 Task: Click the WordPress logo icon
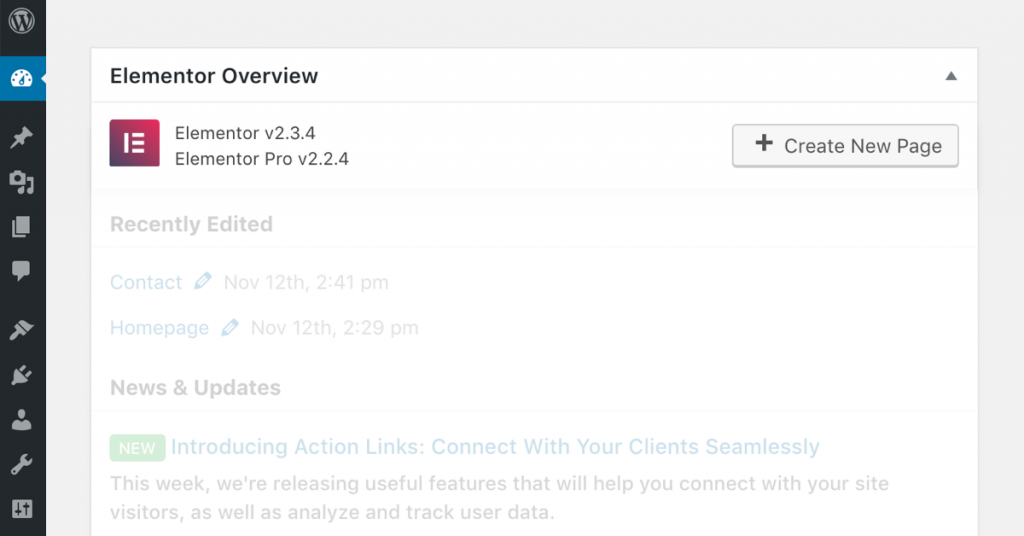[x=21, y=21]
